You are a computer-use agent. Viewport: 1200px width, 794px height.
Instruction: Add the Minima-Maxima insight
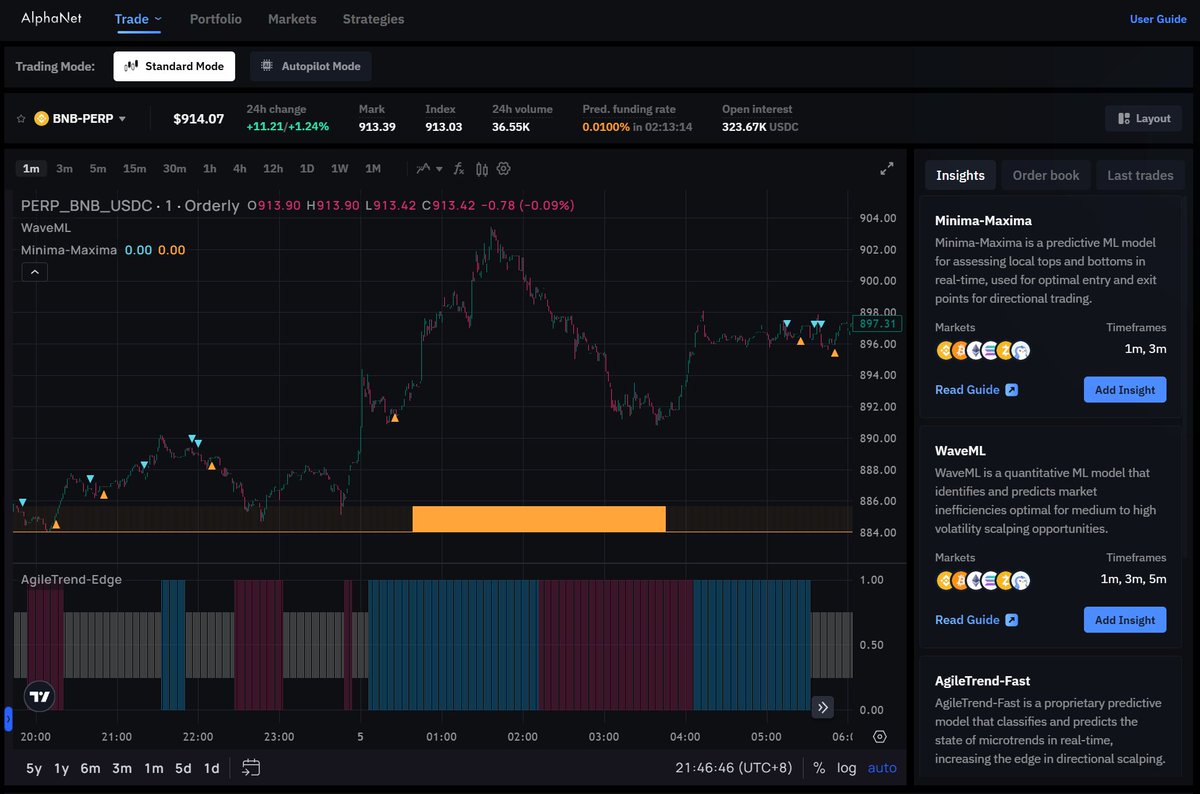click(x=1125, y=390)
